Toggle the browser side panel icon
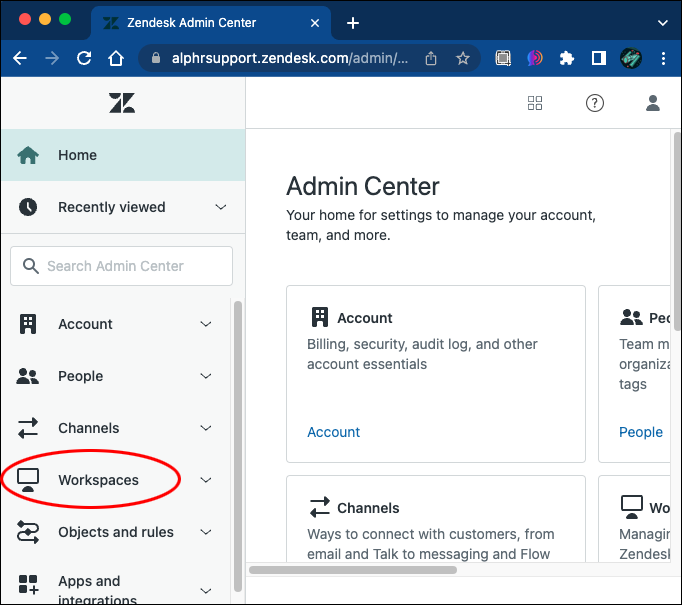The height and width of the screenshot is (605, 682). [599, 58]
